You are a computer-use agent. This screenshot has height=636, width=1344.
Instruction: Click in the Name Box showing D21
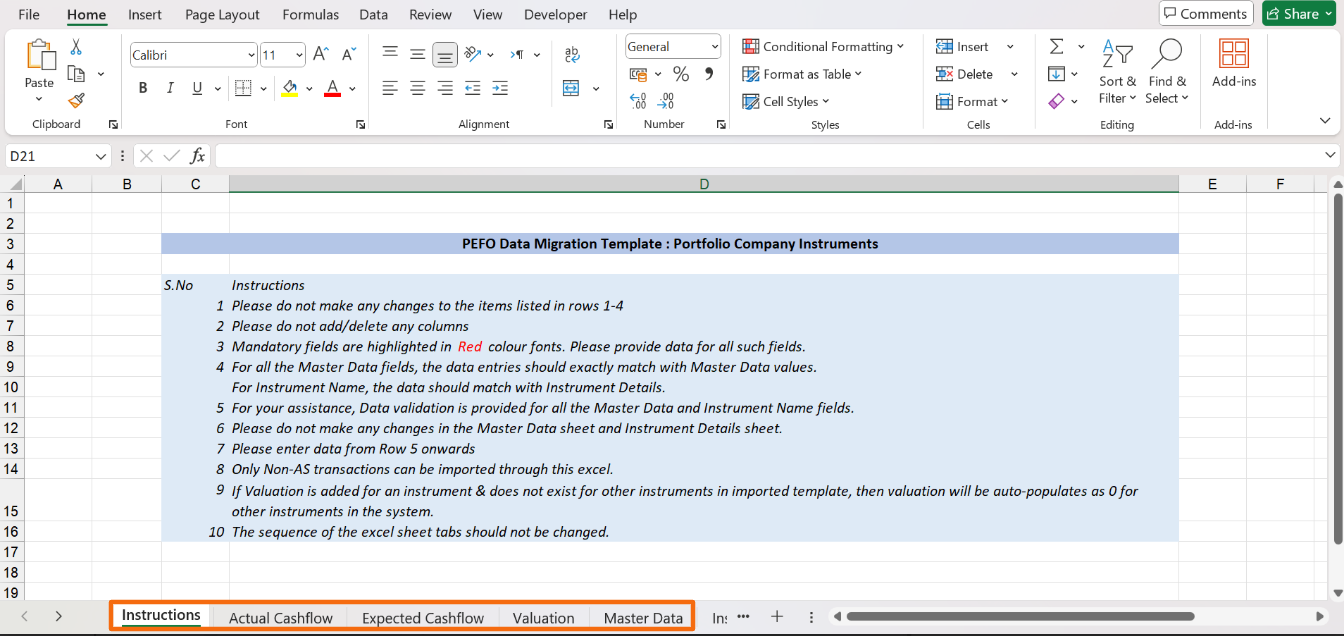[x=50, y=156]
